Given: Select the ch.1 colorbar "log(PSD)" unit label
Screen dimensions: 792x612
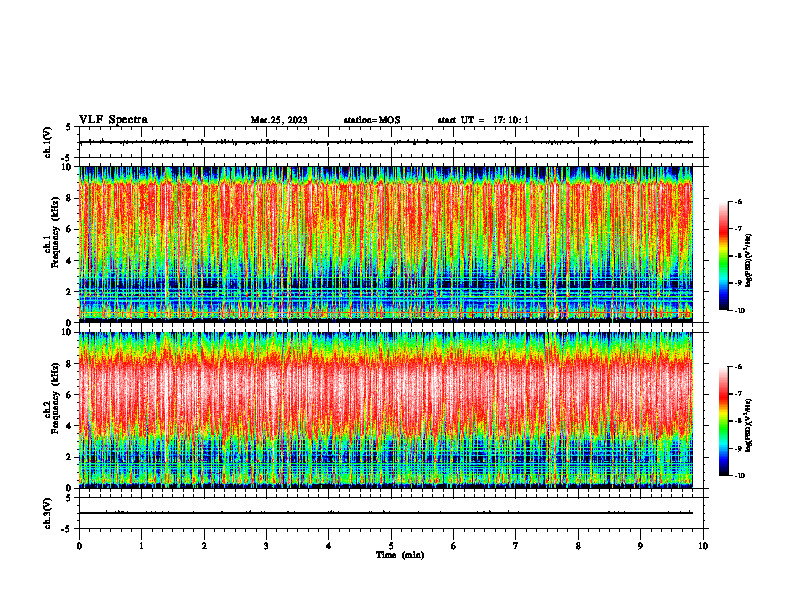Looking at the screenshot, I should (749, 261).
